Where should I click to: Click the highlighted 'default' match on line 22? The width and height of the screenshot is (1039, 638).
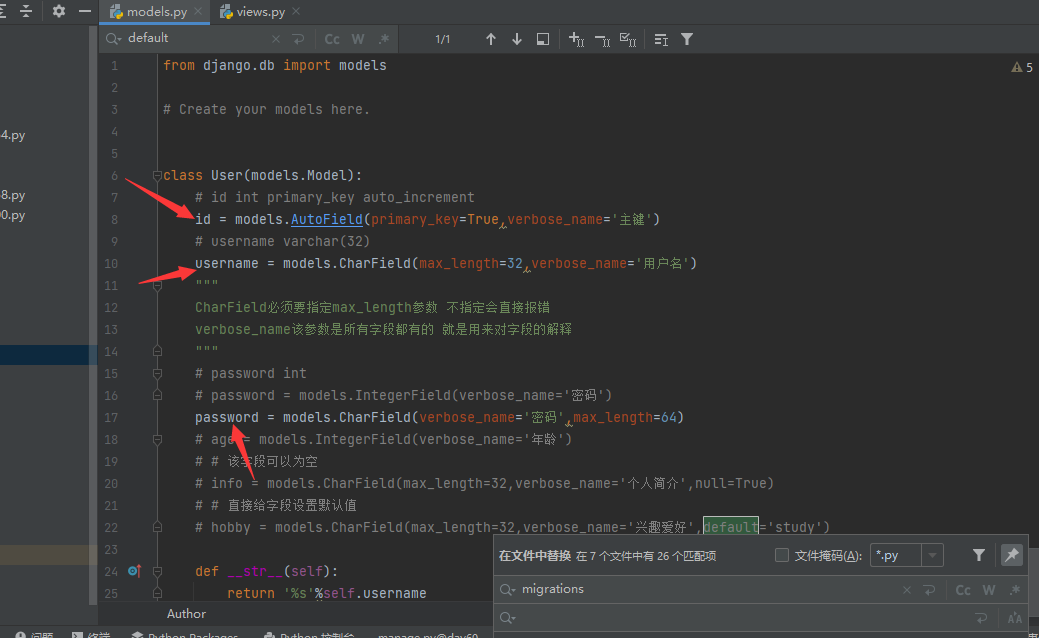[x=730, y=527]
